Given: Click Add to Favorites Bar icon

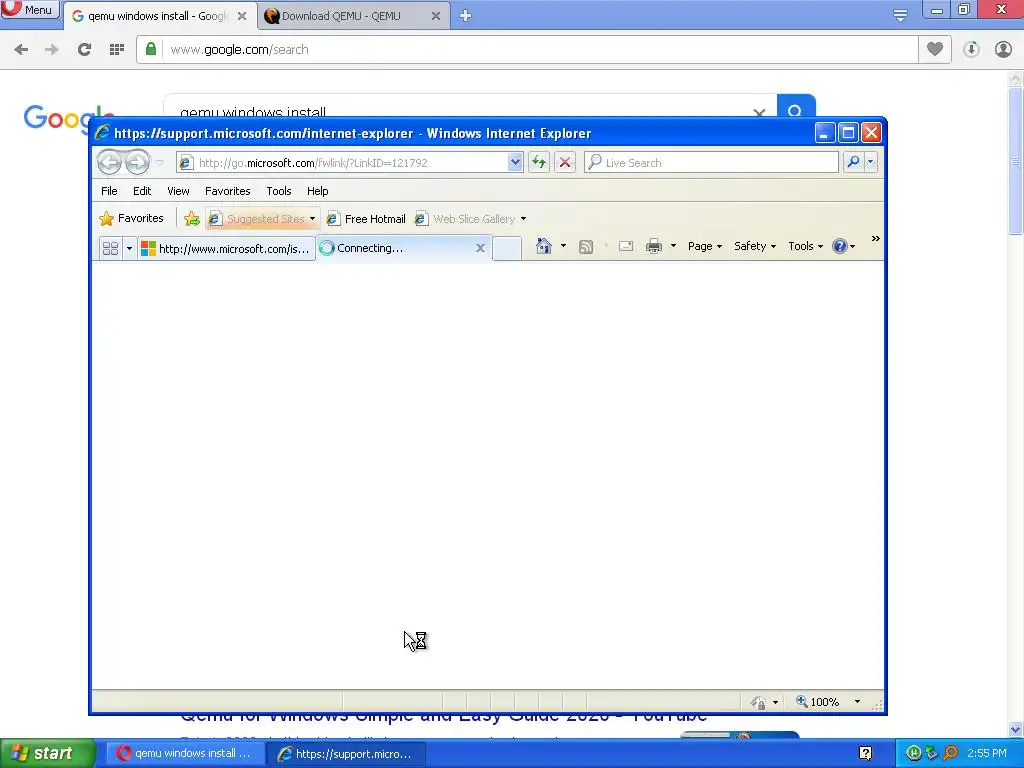Looking at the screenshot, I should 191,219.
